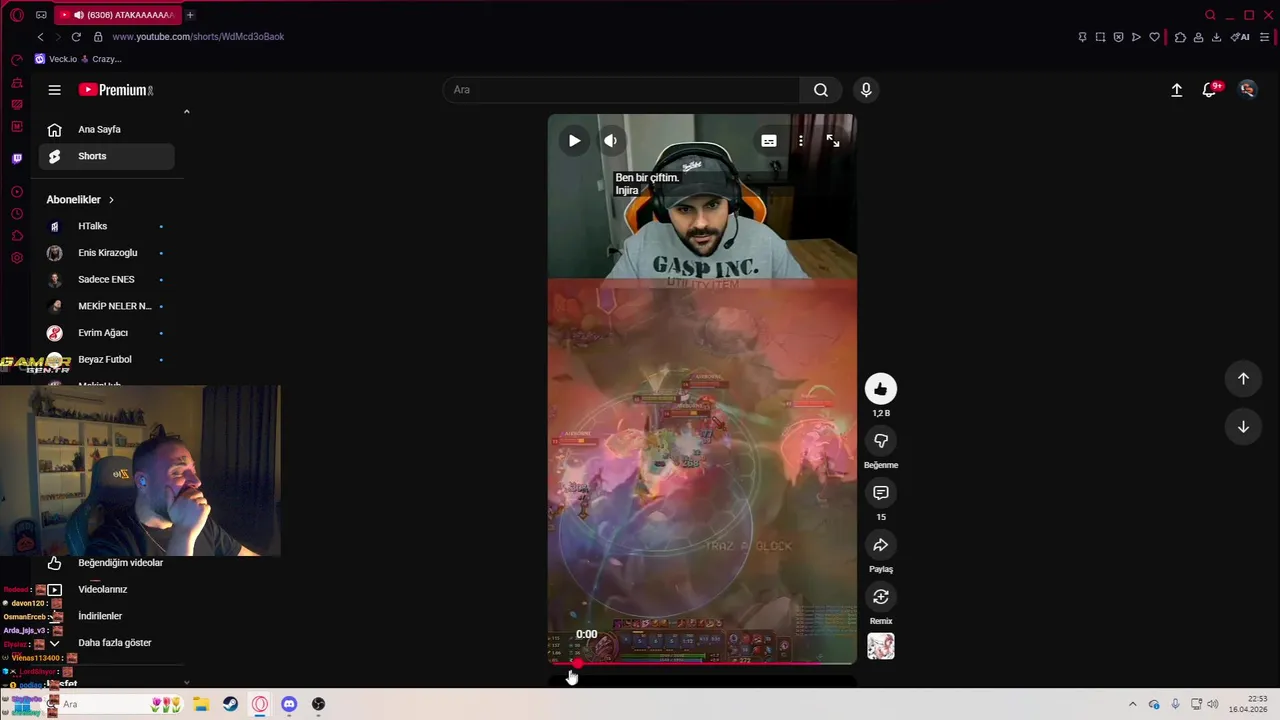This screenshot has width=1280, height=720.
Task: Open File Explorer from taskbar
Action: tap(200, 704)
